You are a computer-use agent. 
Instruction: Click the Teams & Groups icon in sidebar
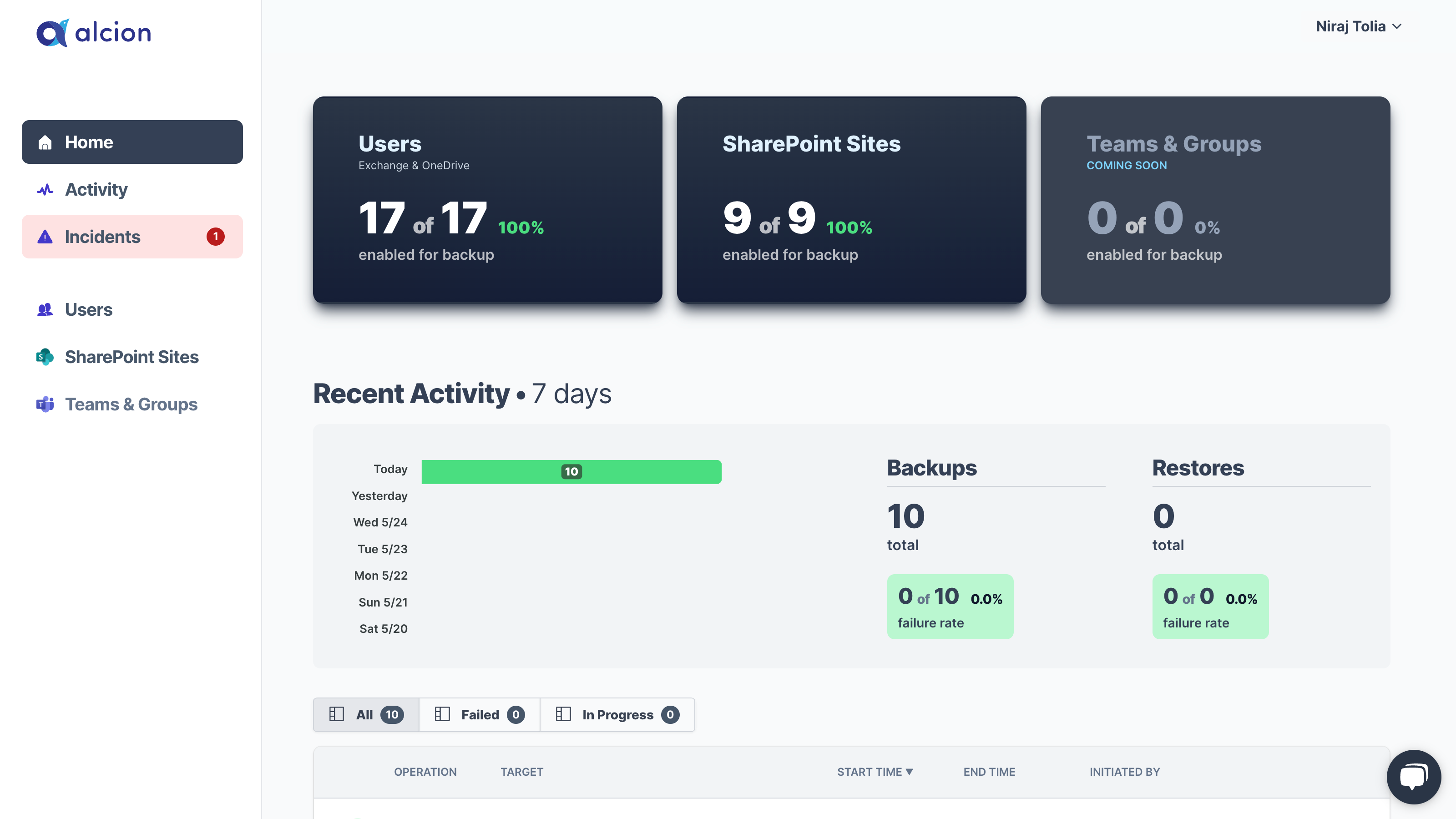[x=45, y=404]
